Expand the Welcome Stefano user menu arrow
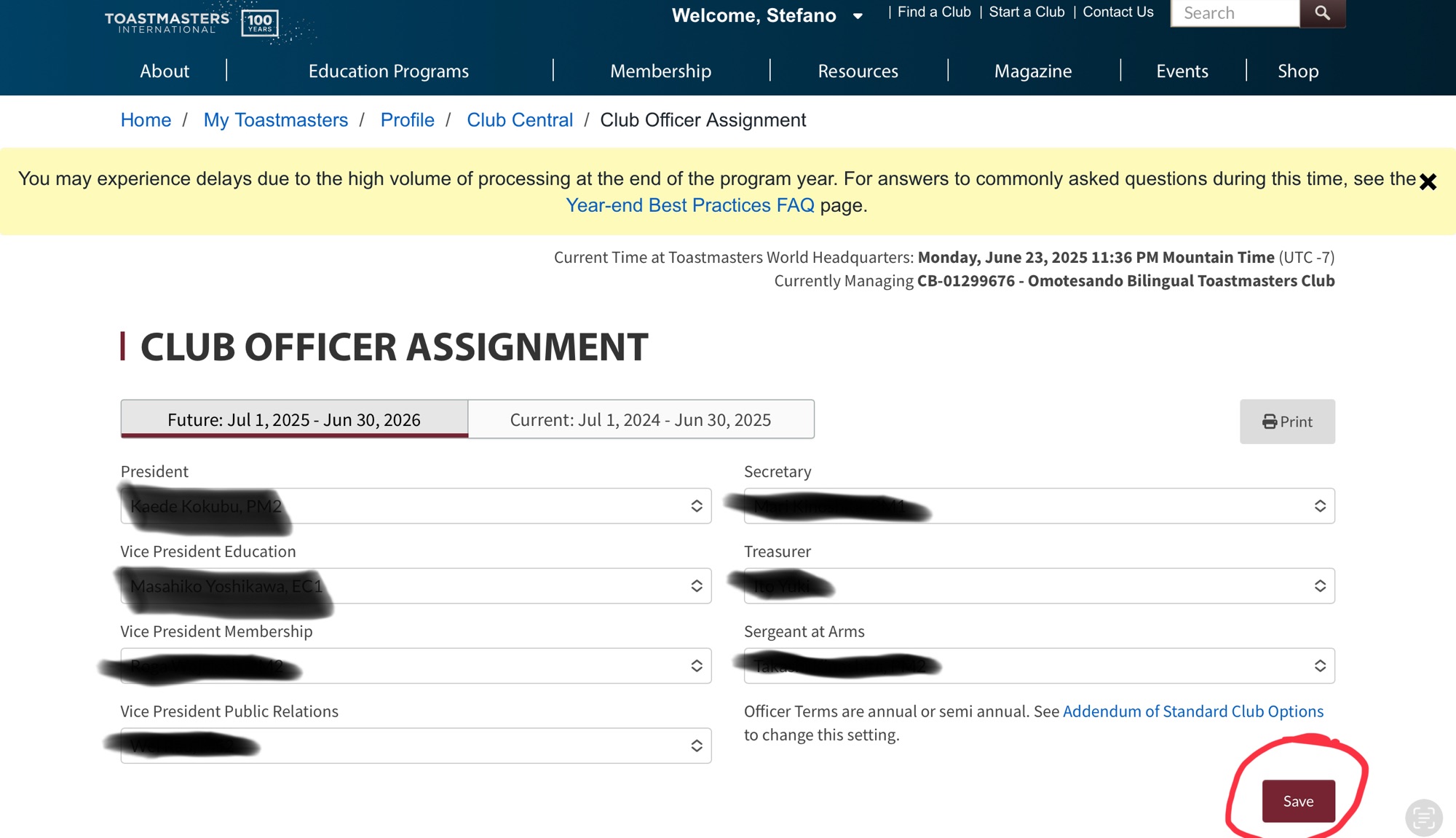 point(858,16)
